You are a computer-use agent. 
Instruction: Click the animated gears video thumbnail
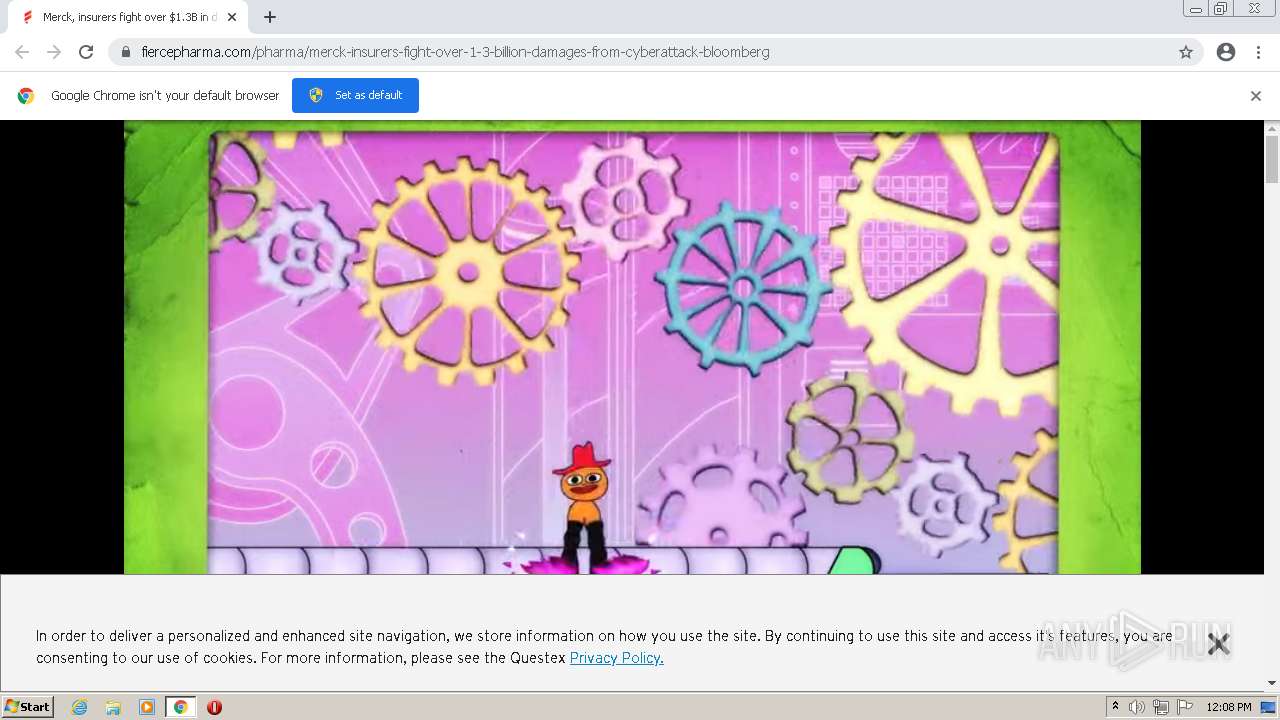pyautogui.click(x=632, y=347)
